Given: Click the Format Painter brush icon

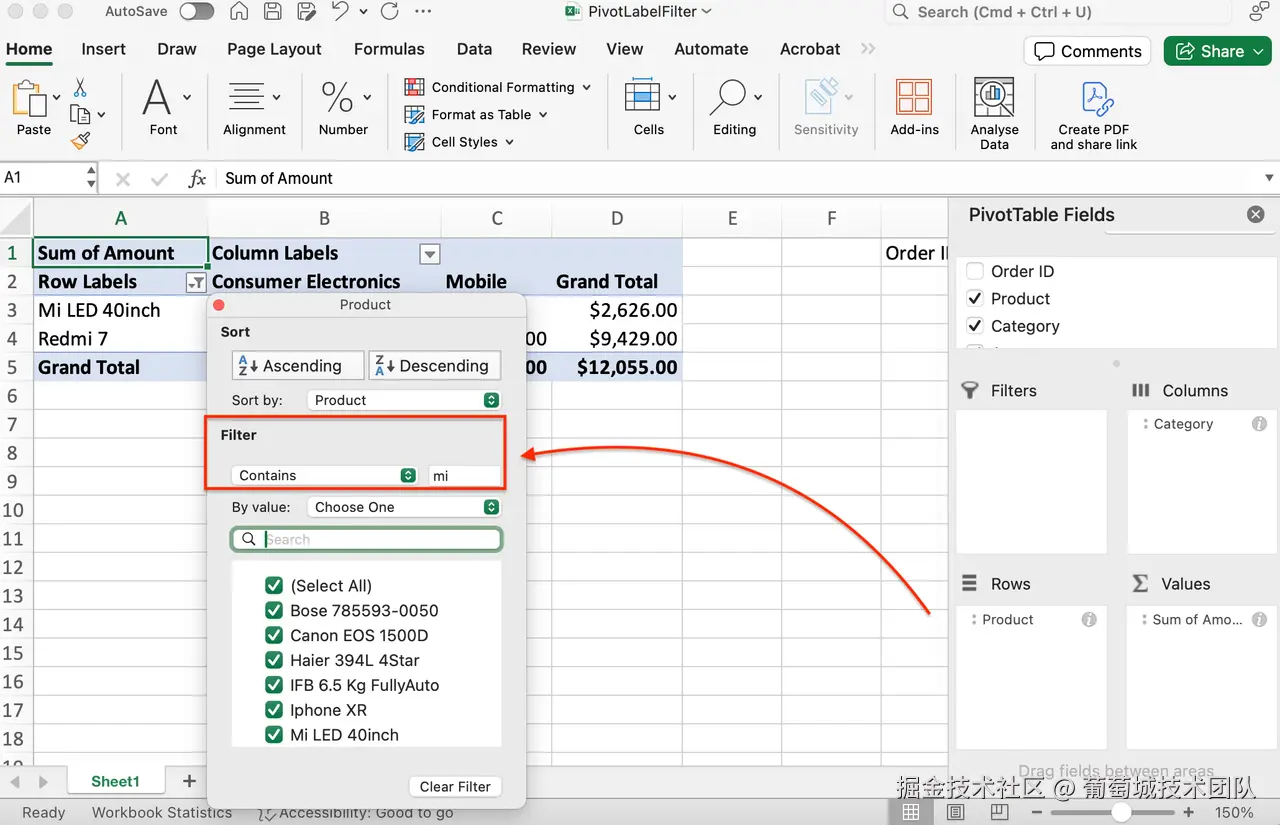Looking at the screenshot, I should tap(81, 141).
